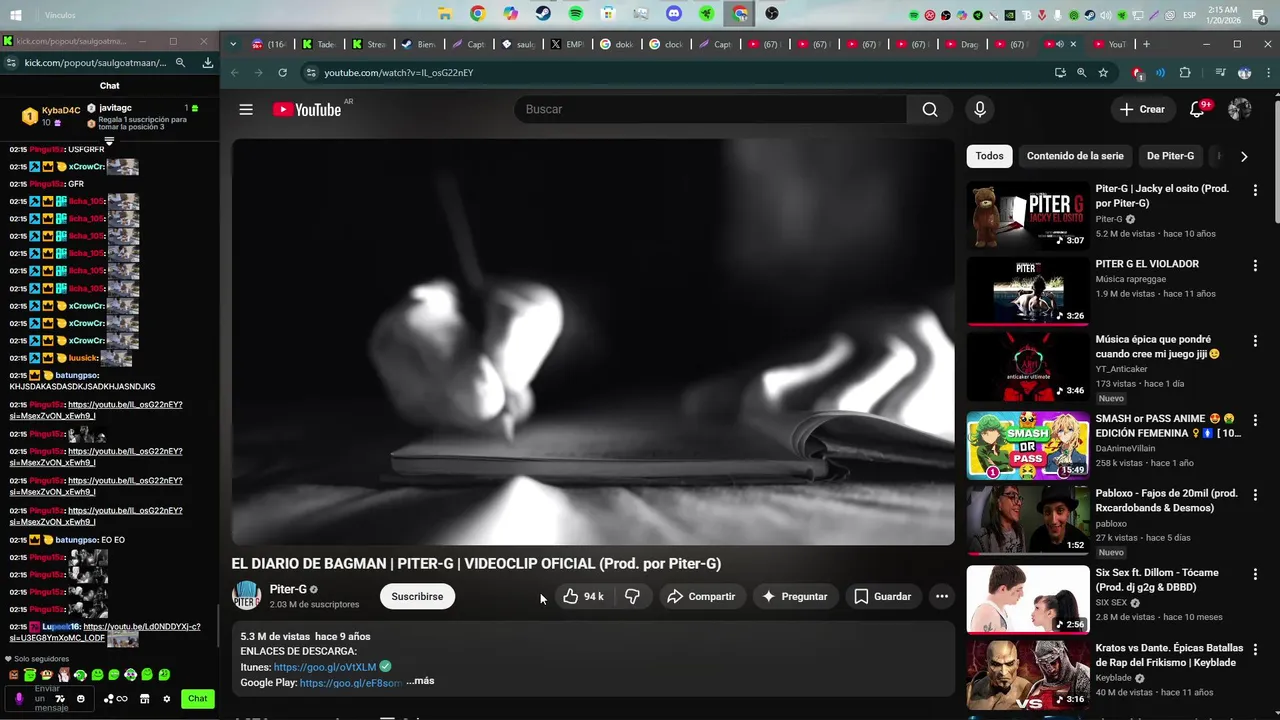Open options menu for SMASH or PASS ANIME
This screenshot has width=1280, height=720.
[x=1255, y=420]
